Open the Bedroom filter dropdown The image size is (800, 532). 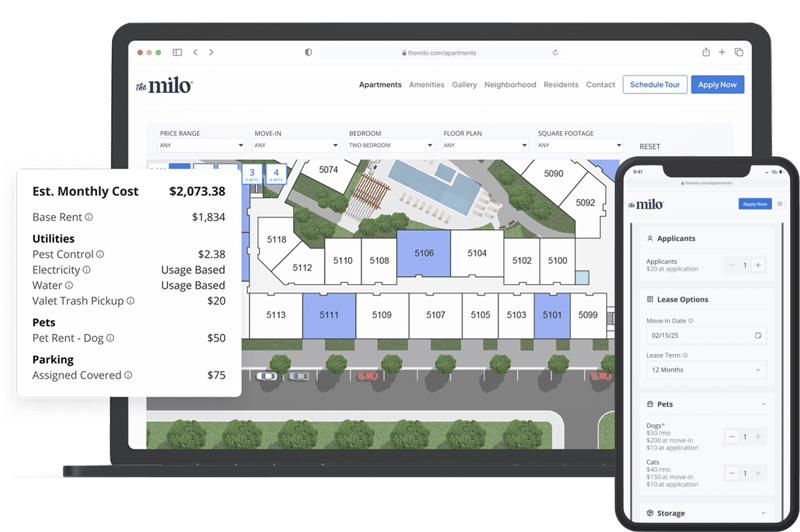coord(390,145)
